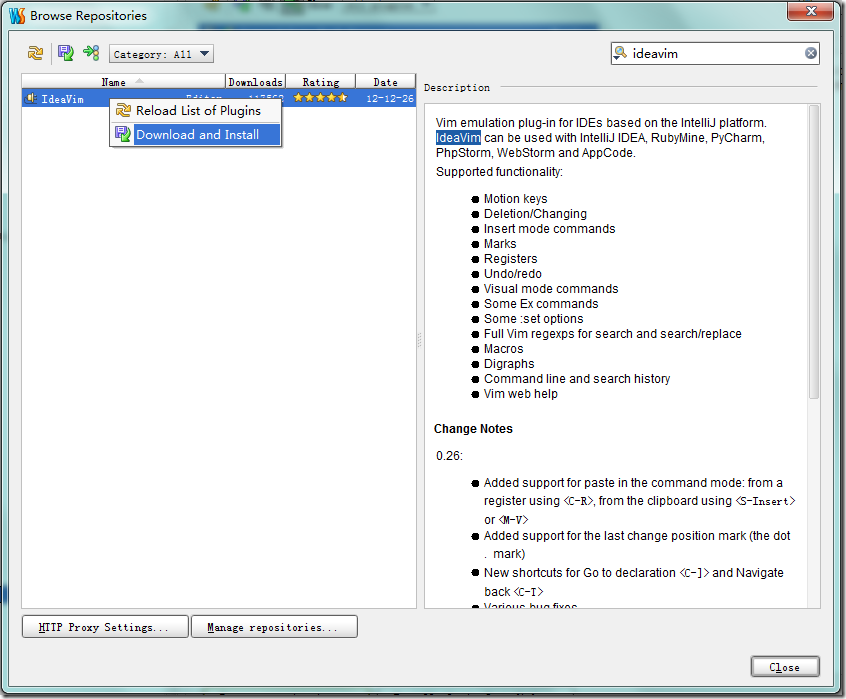Click the '0.26:' version text
This screenshot has height=699, width=846.
(x=449, y=456)
